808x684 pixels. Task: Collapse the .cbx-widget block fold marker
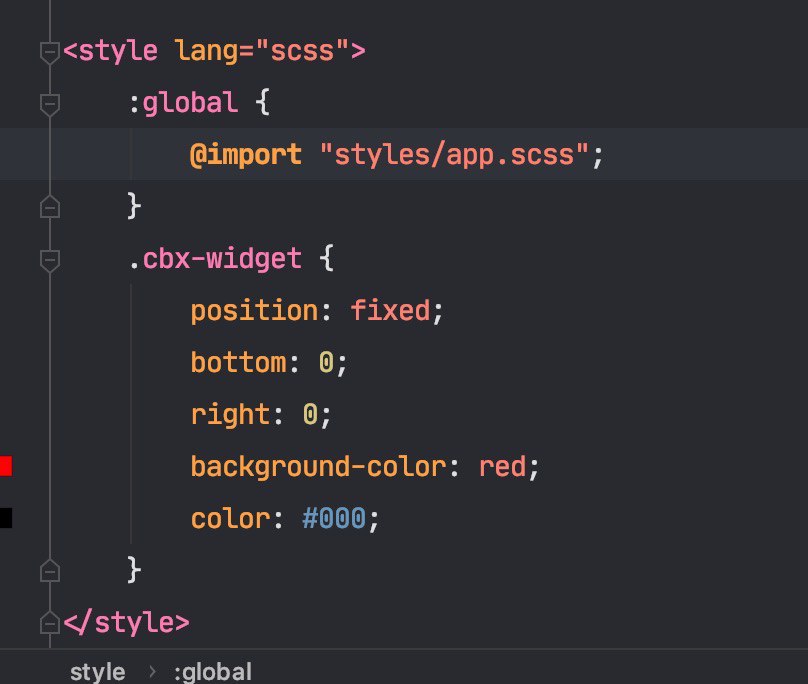(x=50, y=259)
